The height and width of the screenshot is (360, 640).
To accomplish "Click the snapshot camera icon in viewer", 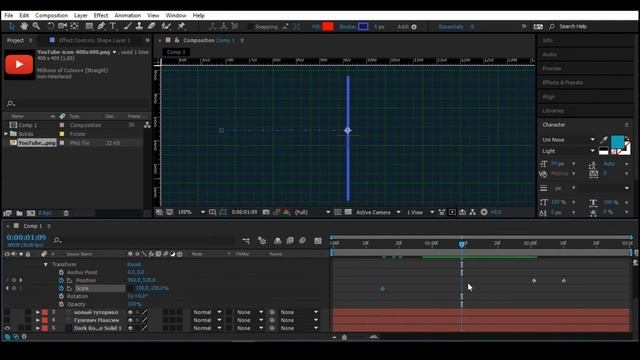I will point(266,212).
